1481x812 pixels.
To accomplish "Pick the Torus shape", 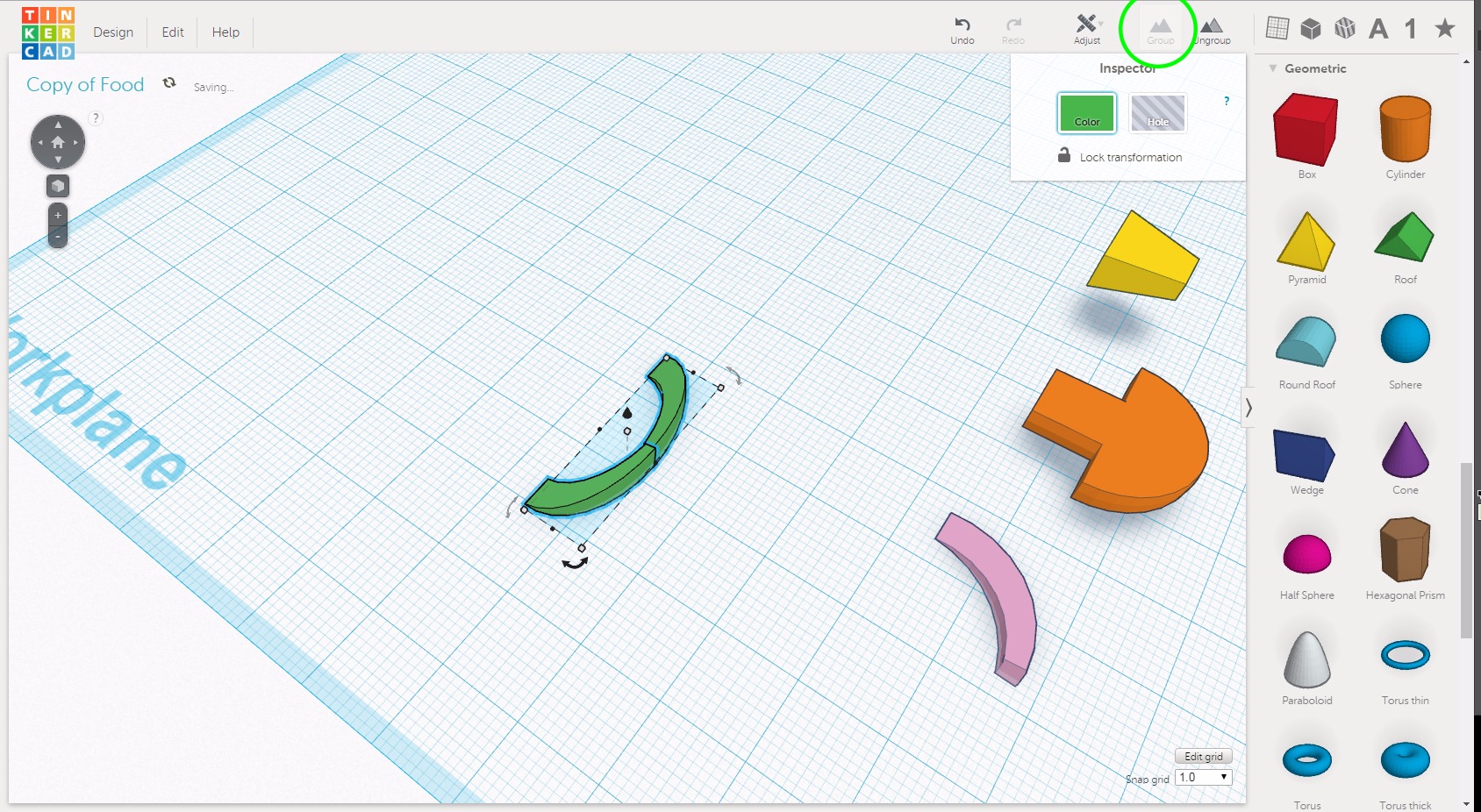I will point(1307,760).
